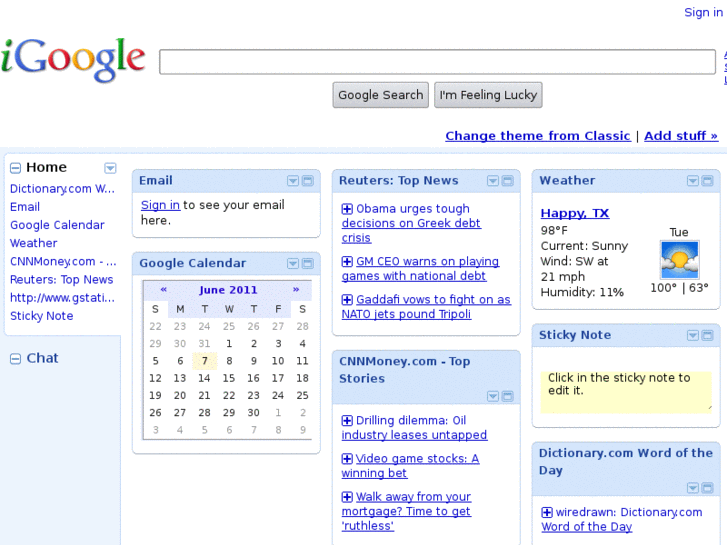
Task: Select June 25 in the calendar
Action: tap(302, 395)
